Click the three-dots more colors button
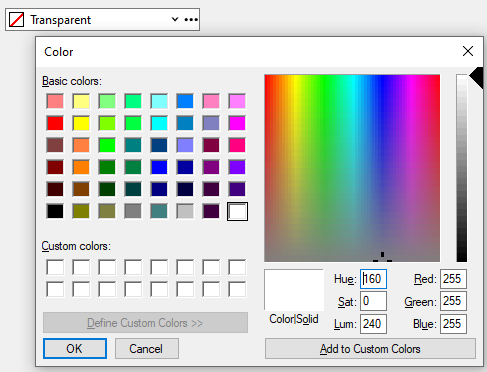Image resolution: width=487 pixels, height=372 pixels. pos(191,20)
